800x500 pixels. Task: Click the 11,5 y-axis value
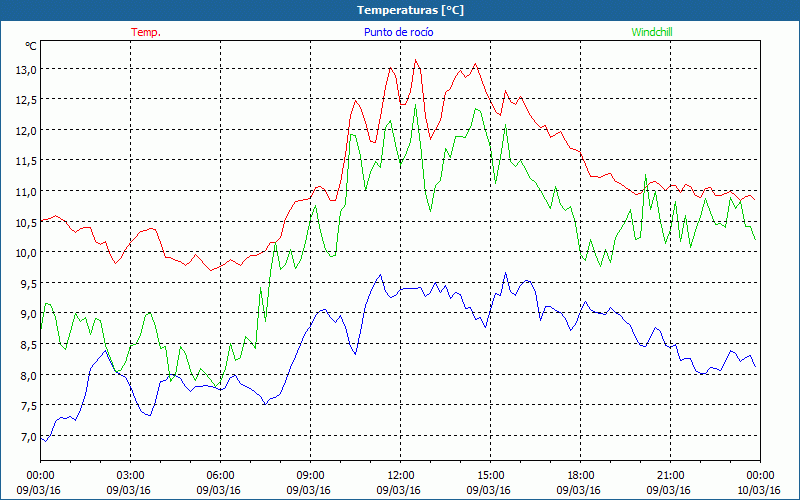coord(26,161)
